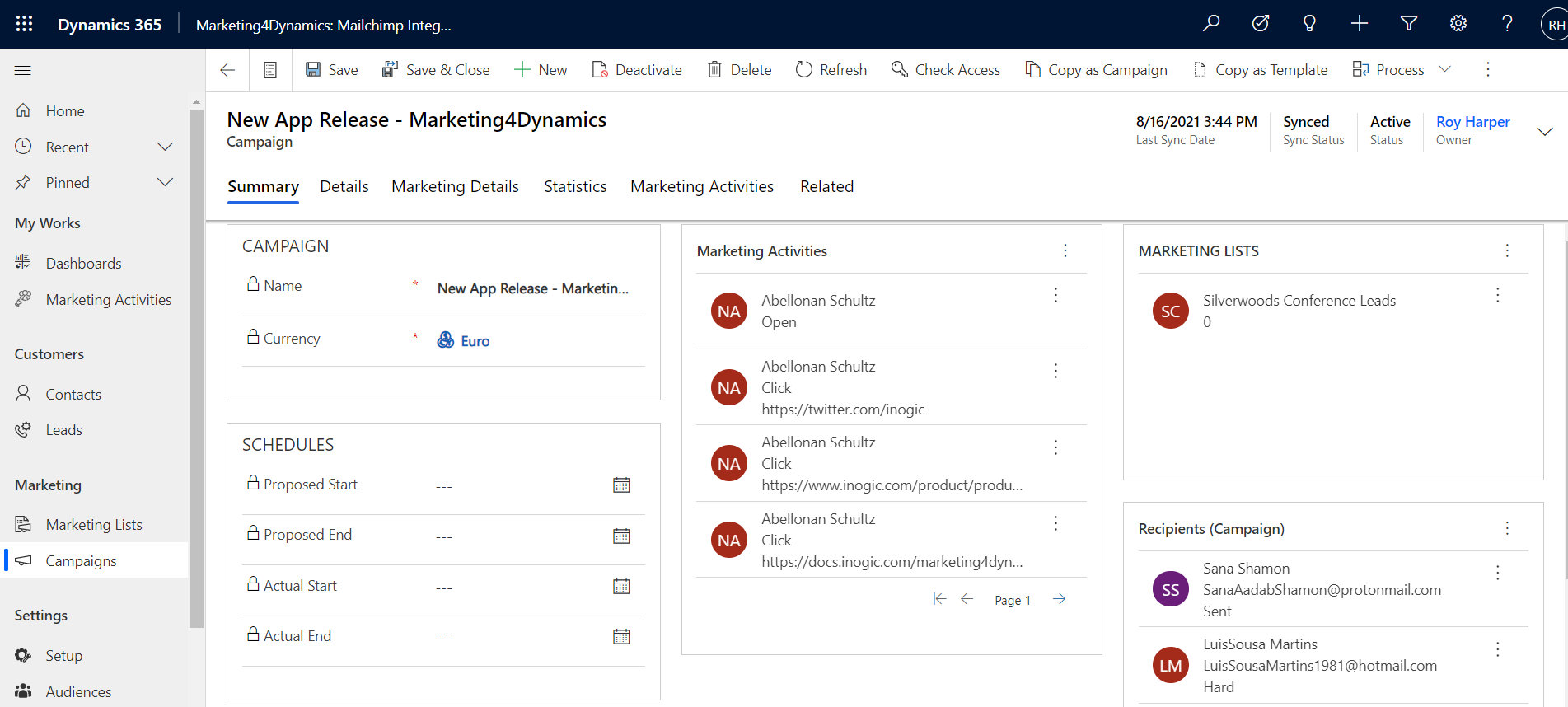The width and height of the screenshot is (1568, 707).
Task: Collapse the hamburger site map menu
Action: [x=23, y=70]
